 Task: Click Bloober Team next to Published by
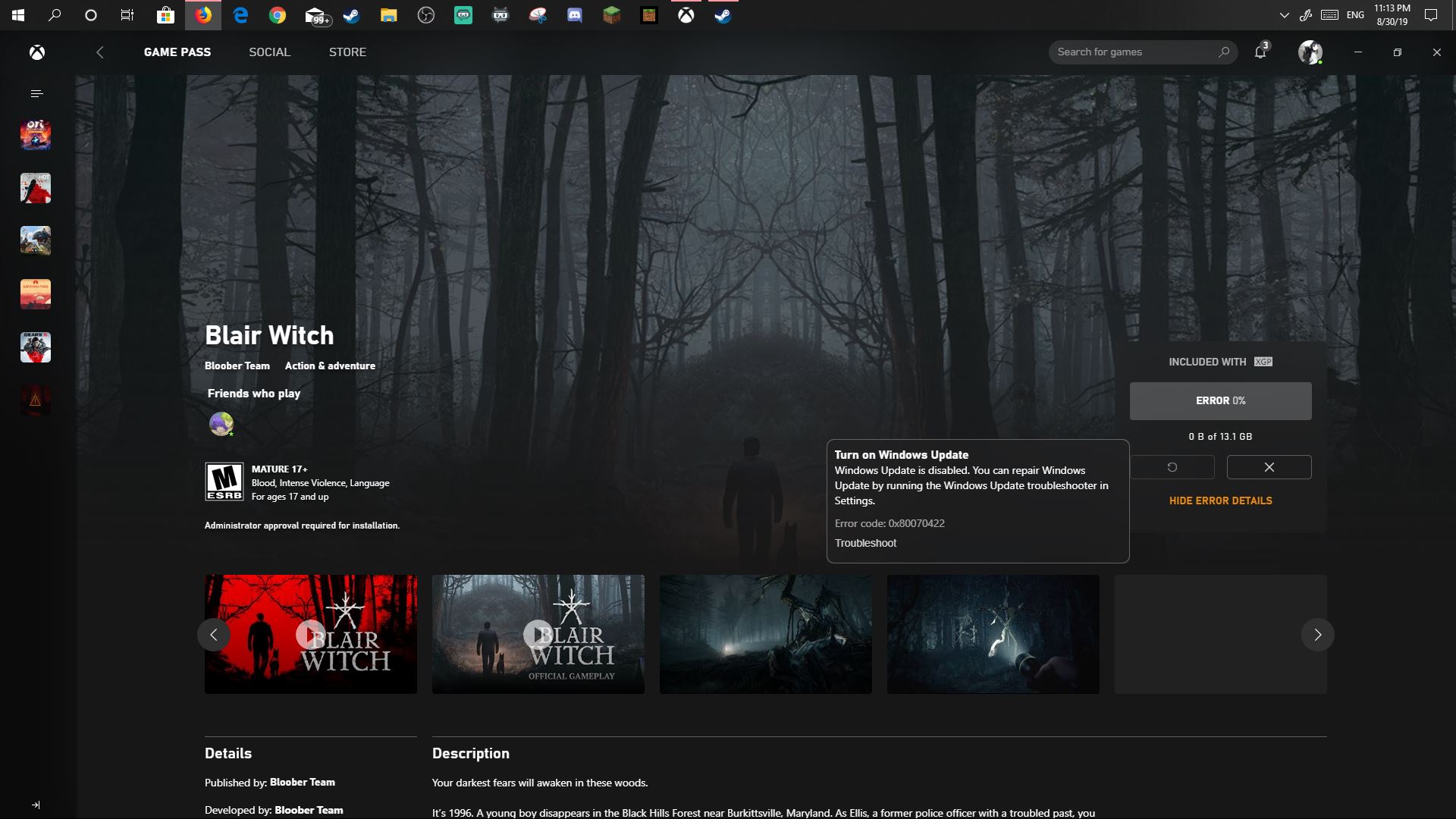pyautogui.click(x=302, y=783)
